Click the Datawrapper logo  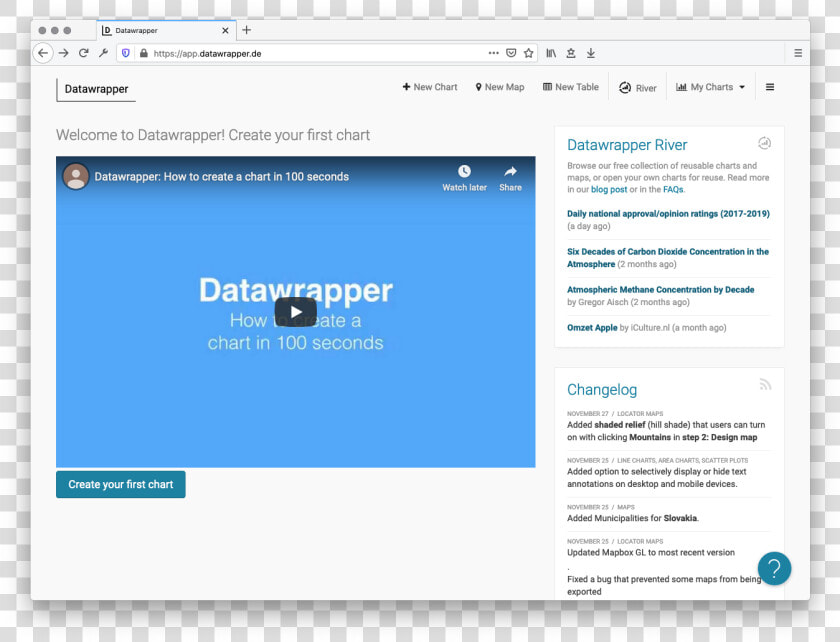[96, 89]
